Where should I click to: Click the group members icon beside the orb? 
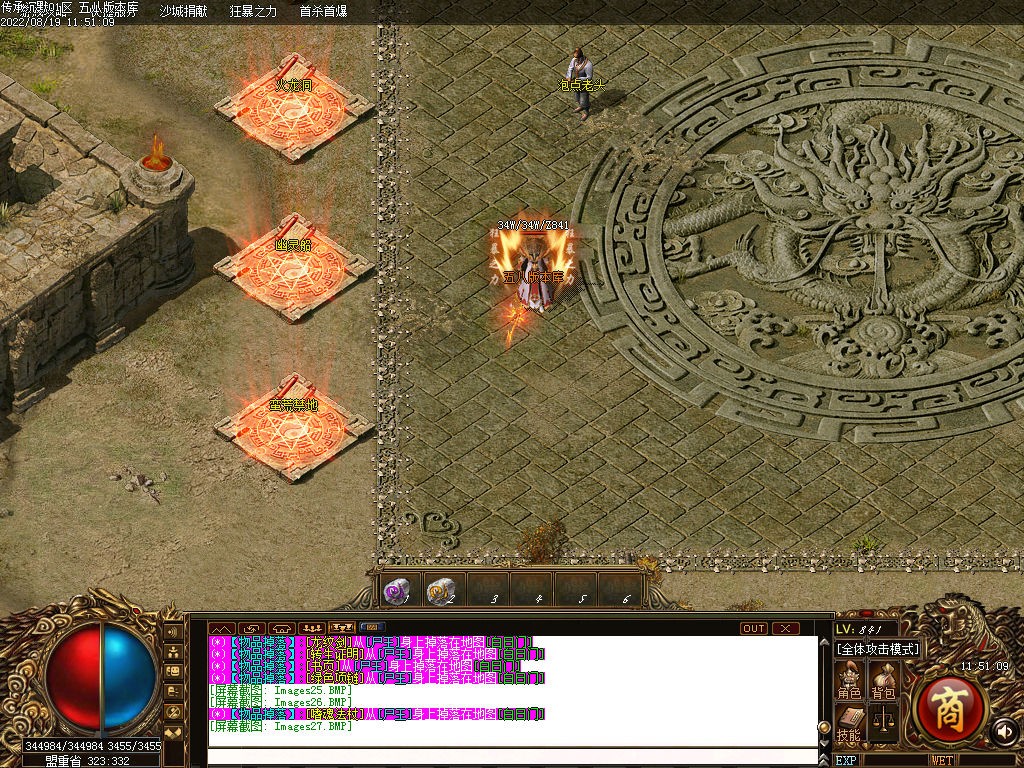point(174,652)
